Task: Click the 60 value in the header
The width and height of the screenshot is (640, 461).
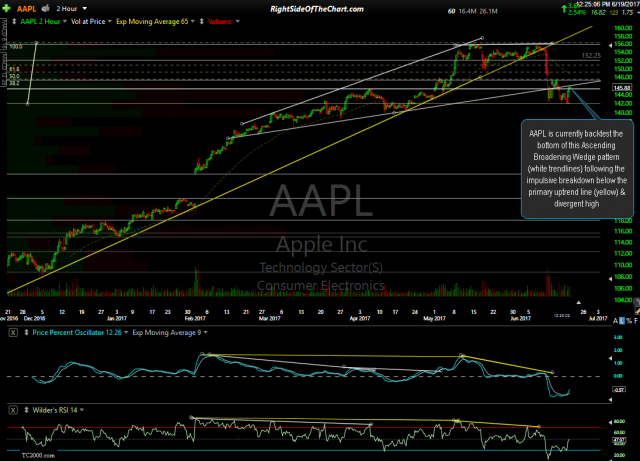Action: [x=451, y=11]
